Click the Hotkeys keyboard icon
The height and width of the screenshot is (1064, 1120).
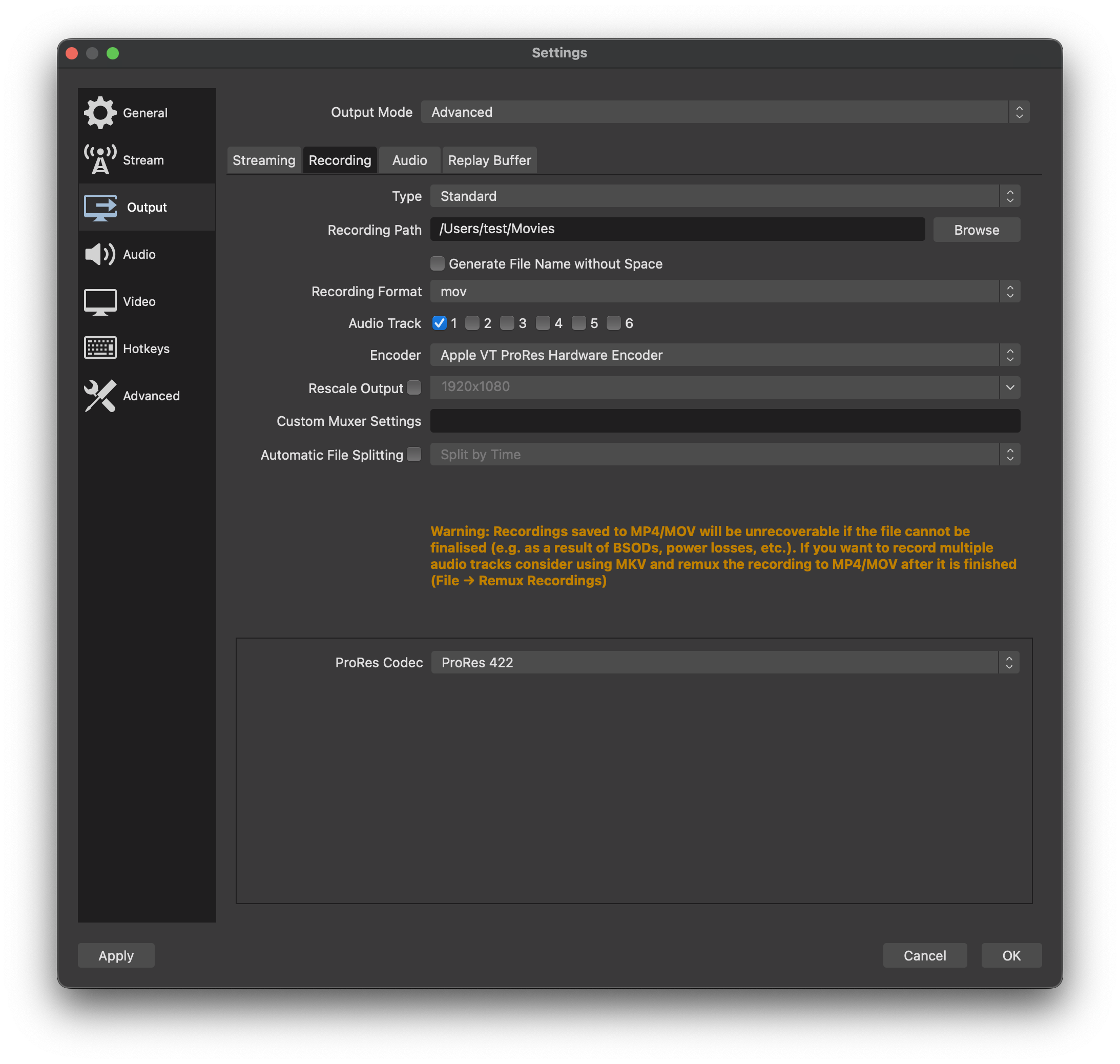tap(100, 348)
